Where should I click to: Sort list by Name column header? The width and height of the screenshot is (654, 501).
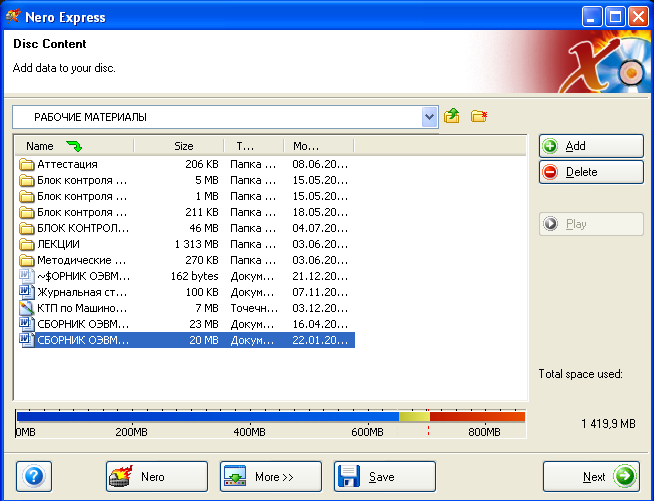pos(74,146)
